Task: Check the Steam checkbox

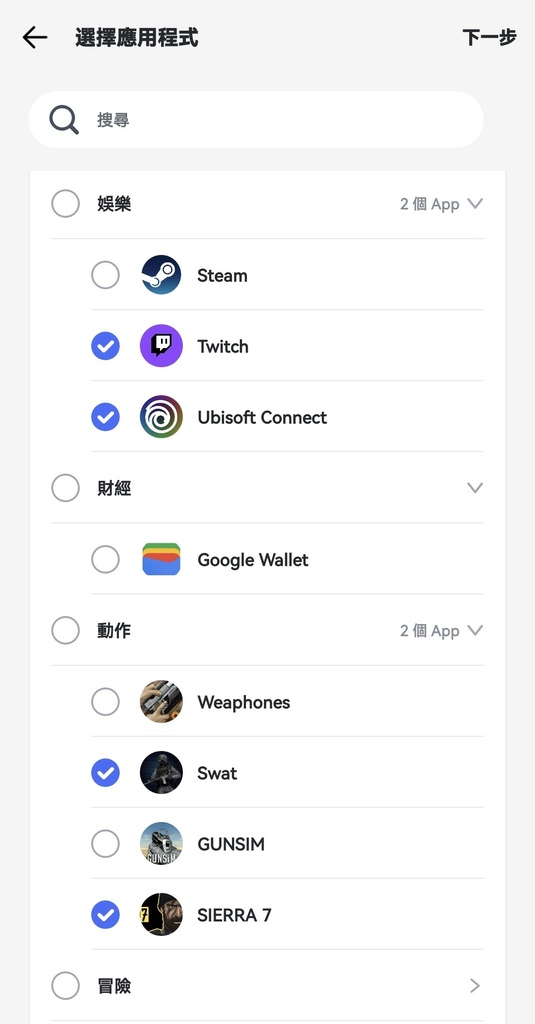Action: coord(105,275)
